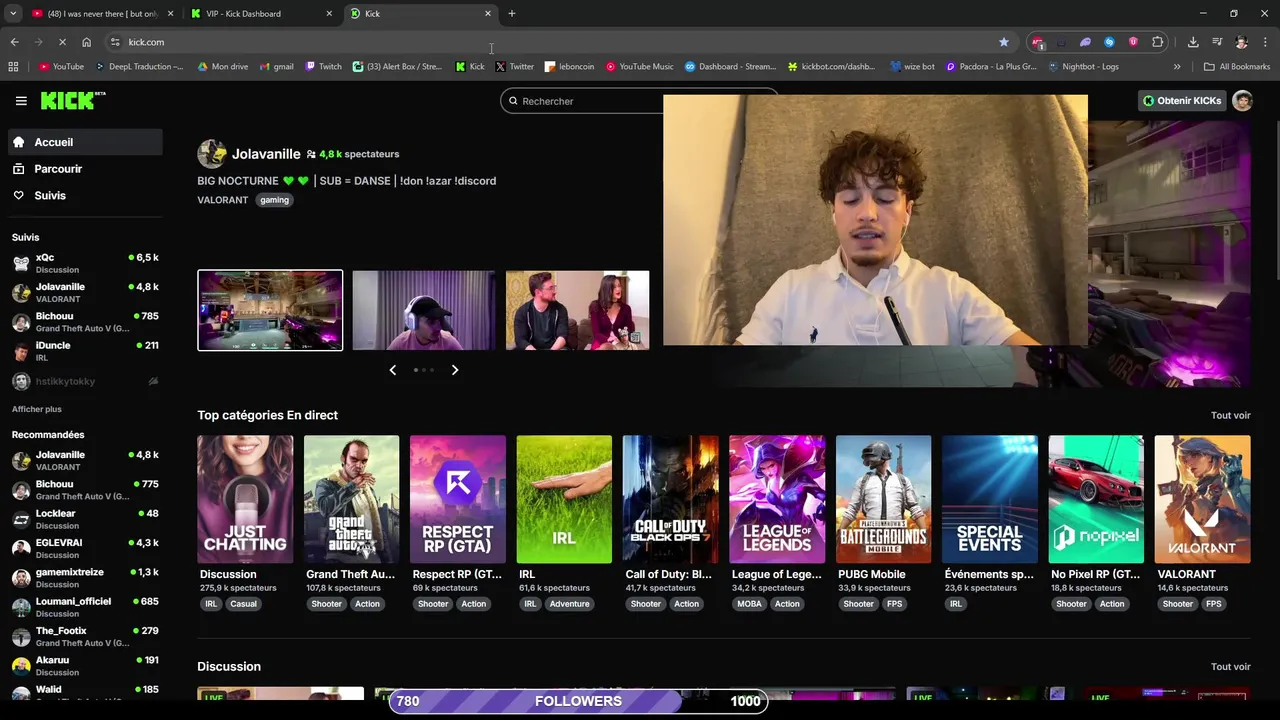Viewport: 1280px width, 720px height.
Task: Click the gaming tag on featured stream
Action: 274,200
